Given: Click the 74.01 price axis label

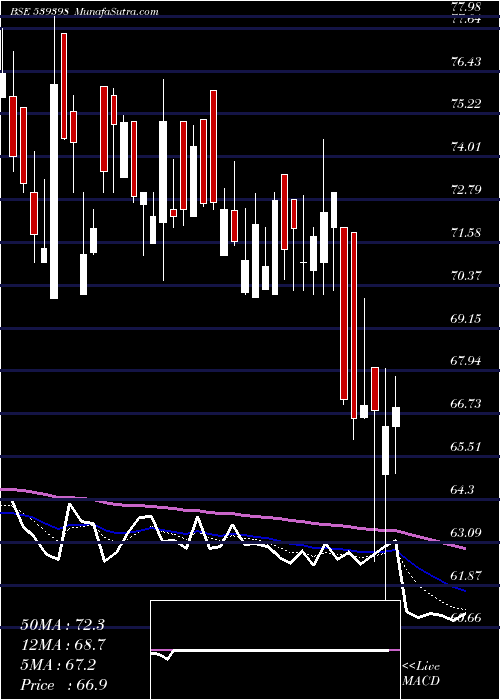Looking at the screenshot, I should pyautogui.click(x=466, y=147).
